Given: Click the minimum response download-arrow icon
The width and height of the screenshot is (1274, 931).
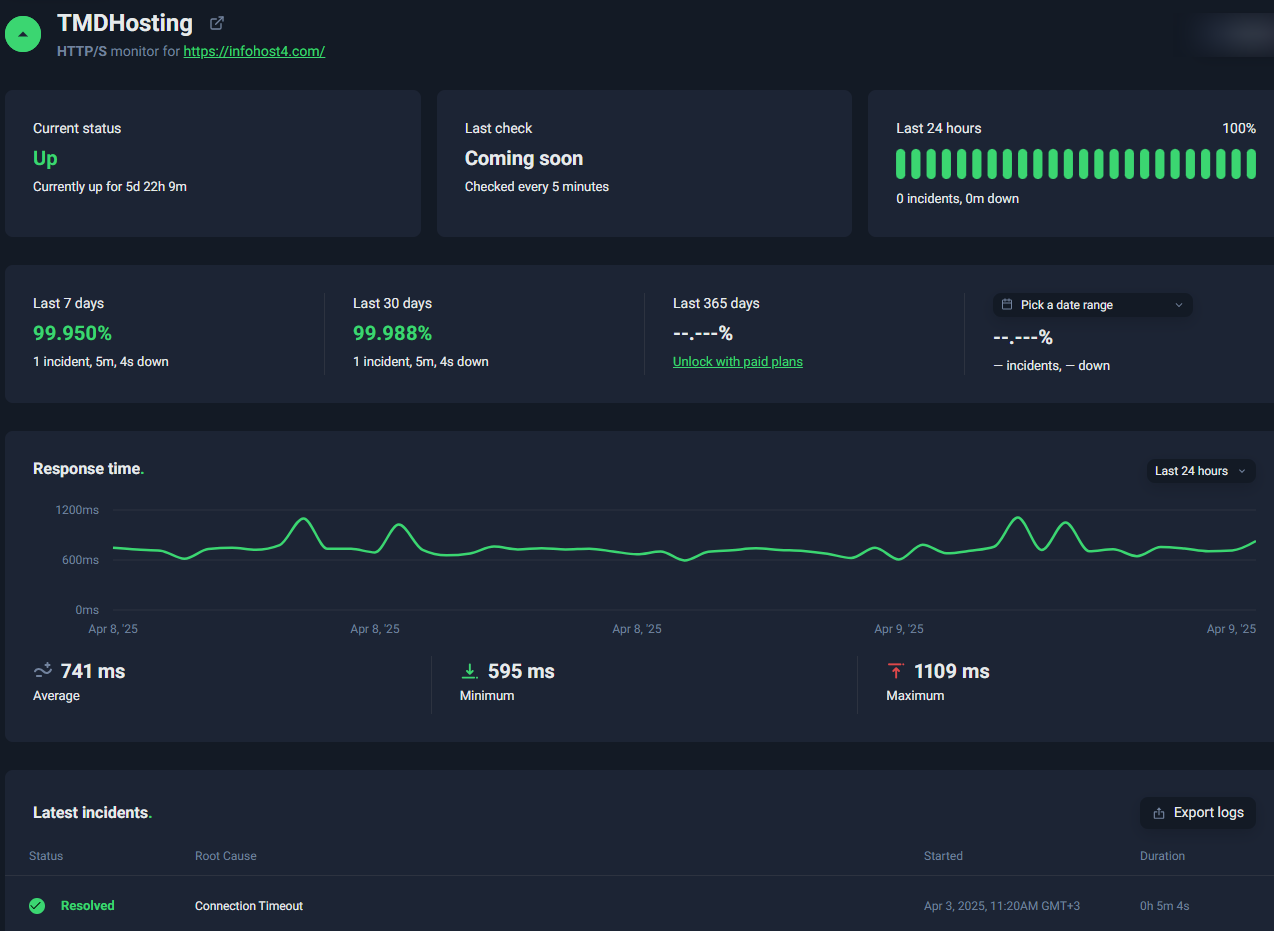Looking at the screenshot, I should (x=469, y=671).
